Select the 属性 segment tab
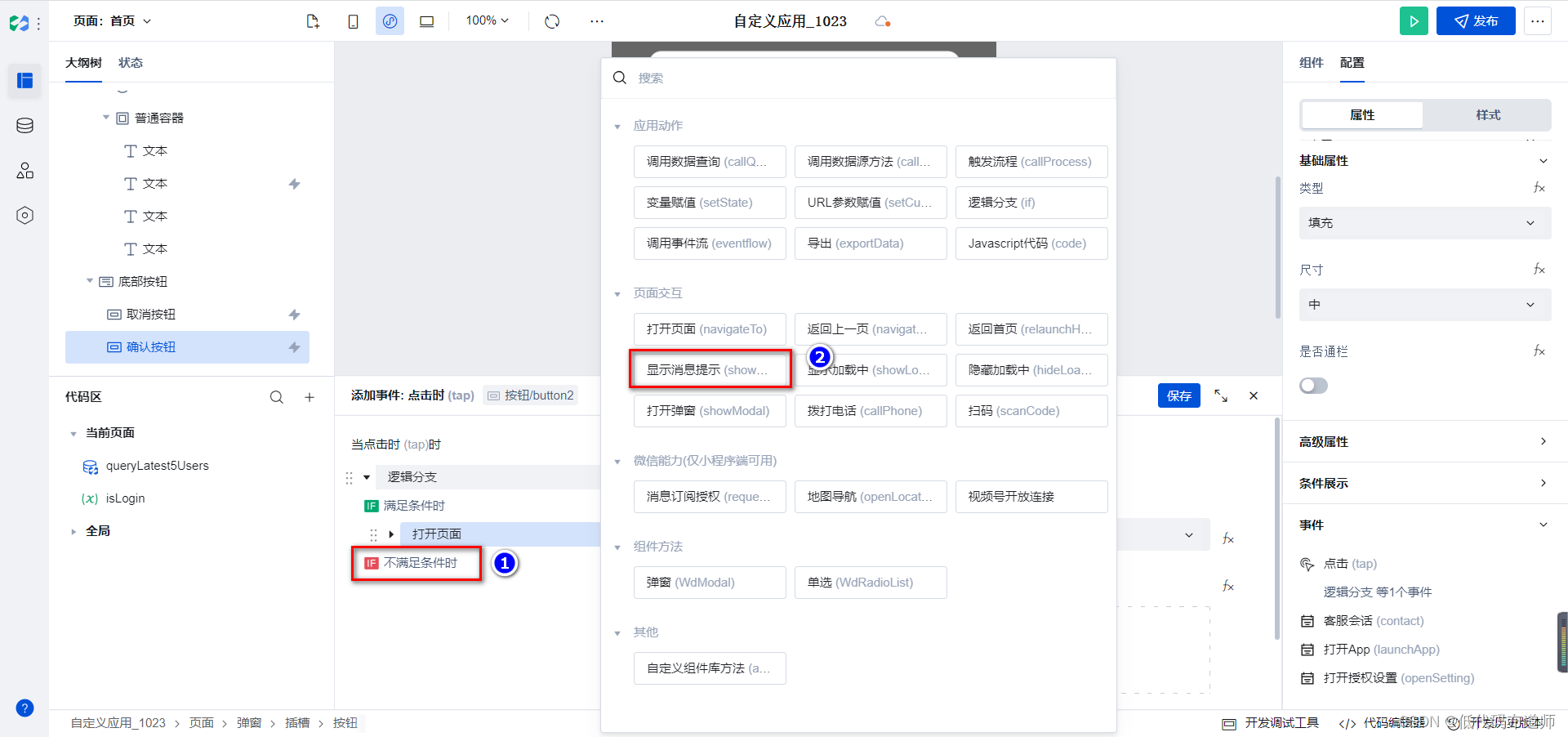Viewport: 1568px width, 737px height. point(1362,115)
